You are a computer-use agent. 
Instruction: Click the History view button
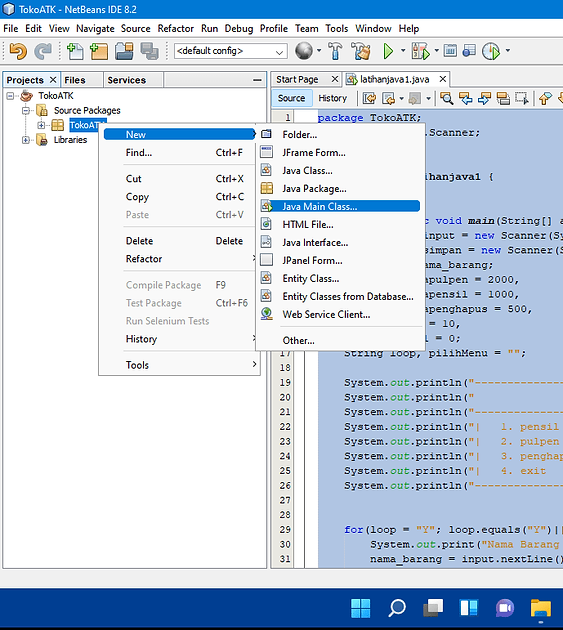tap(332, 98)
